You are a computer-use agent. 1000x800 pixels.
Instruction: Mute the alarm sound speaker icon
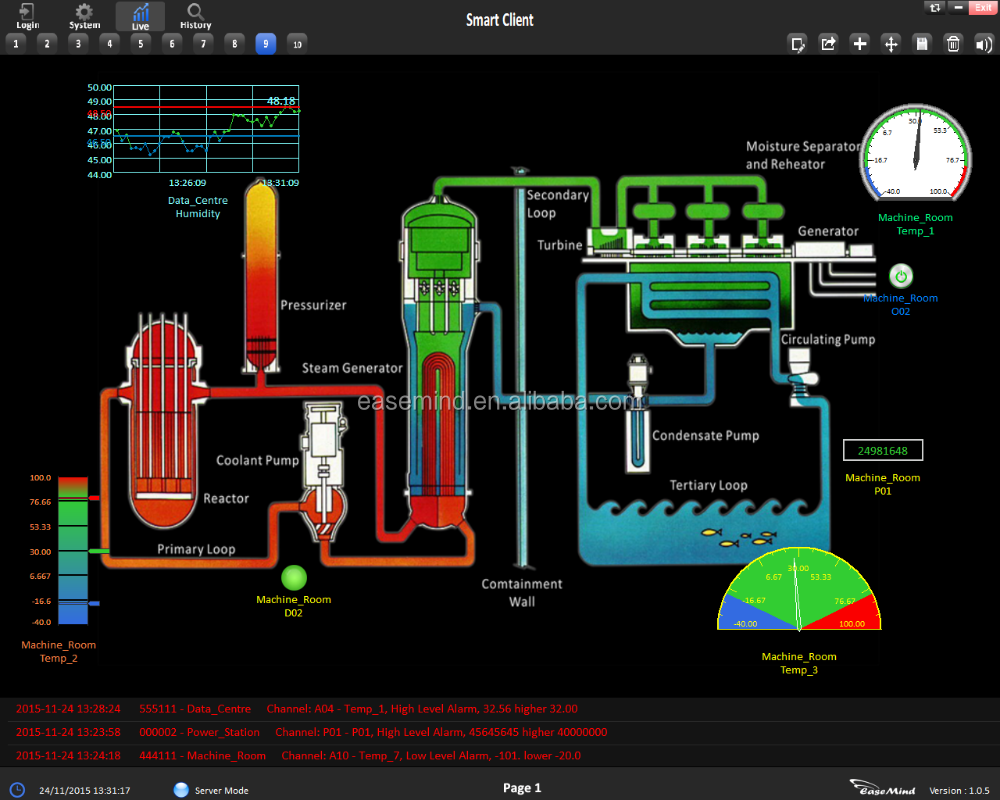coord(984,43)
